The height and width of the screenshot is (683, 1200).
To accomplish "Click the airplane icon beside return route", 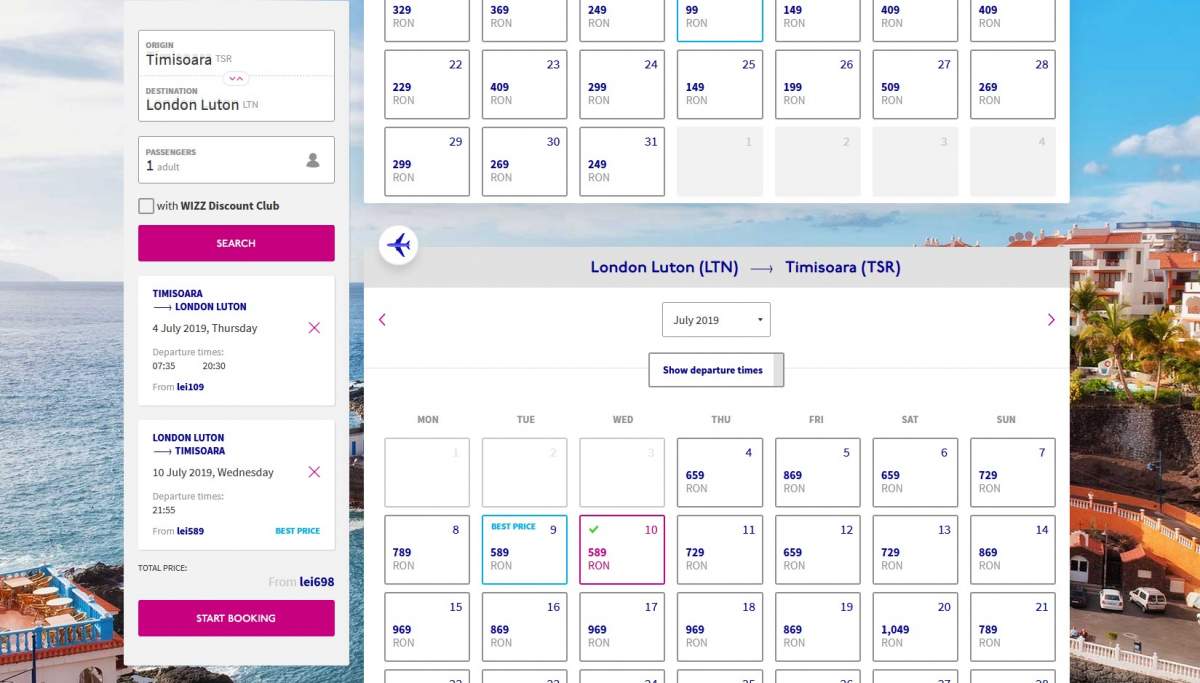I will [x=398, y=244].
